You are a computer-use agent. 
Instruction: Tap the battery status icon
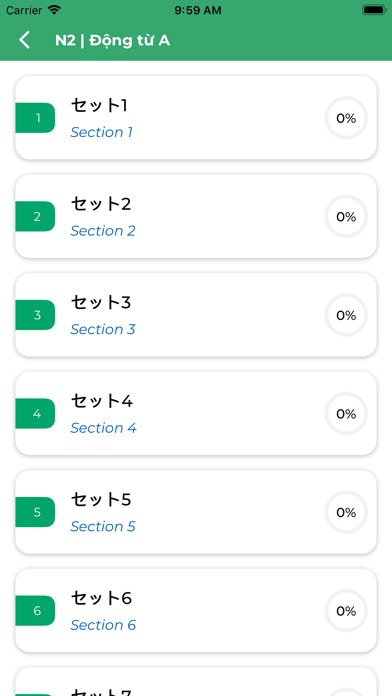click(x=374, y=10)
